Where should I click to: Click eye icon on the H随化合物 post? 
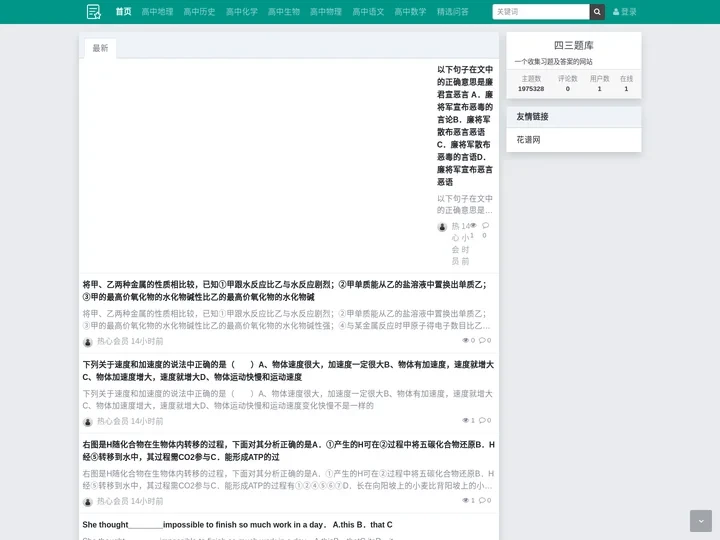click(465, 500)
